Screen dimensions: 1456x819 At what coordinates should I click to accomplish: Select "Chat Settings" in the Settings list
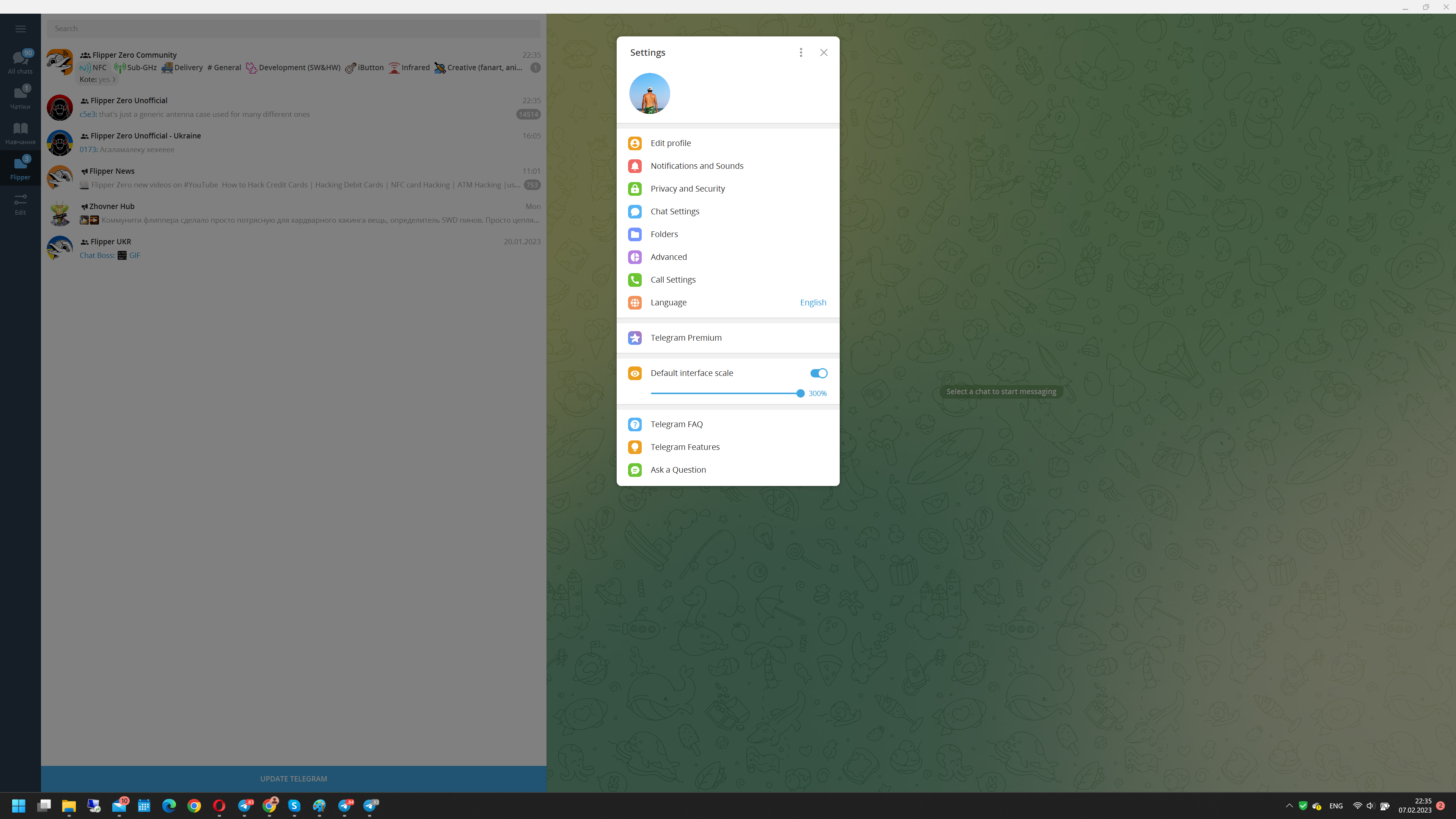click(x=675, y=211)
